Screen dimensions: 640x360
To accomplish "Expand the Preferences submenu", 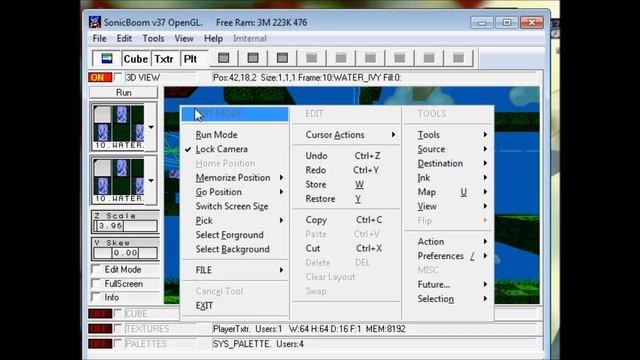I will tap(449, 256).
